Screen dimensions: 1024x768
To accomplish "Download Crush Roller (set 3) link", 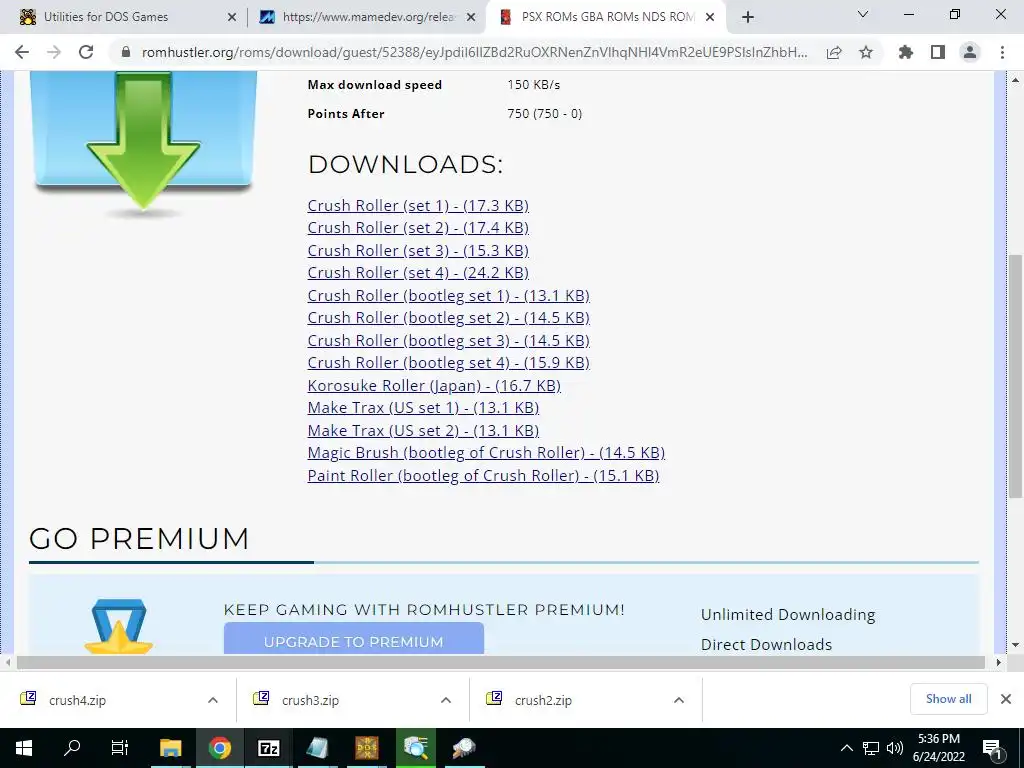I will pyautogui.click(x=418, y=250).
